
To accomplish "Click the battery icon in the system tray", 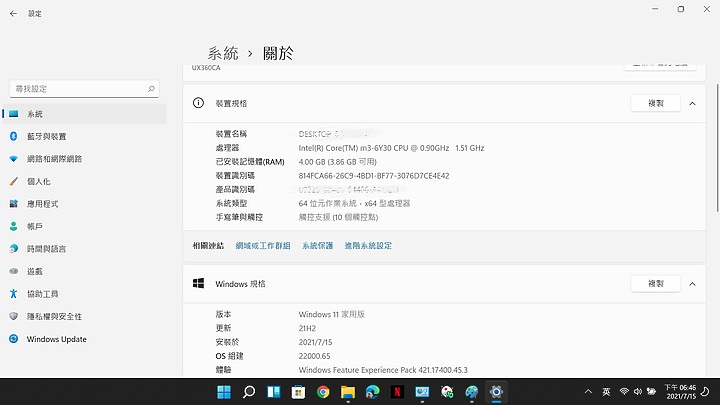I will (x=651, y=391).
